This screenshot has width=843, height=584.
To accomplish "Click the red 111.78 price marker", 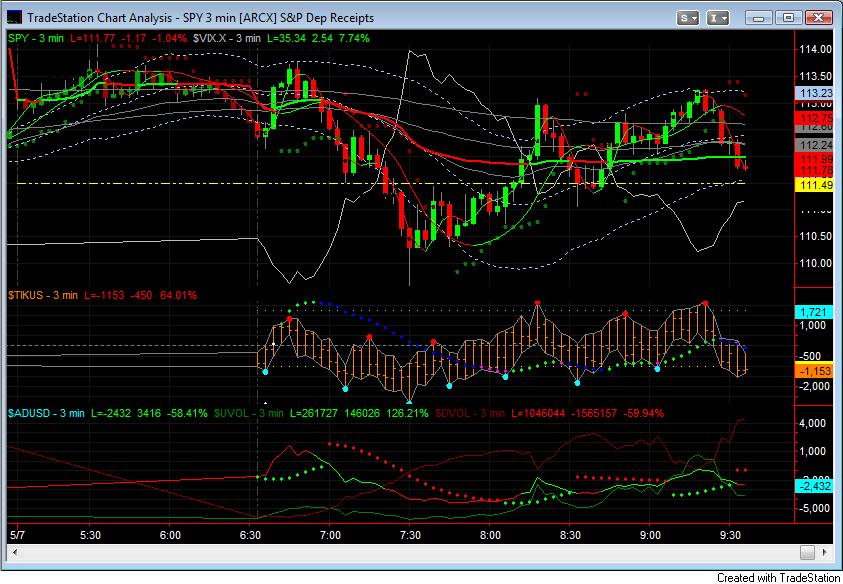I will tap(813, 170).
